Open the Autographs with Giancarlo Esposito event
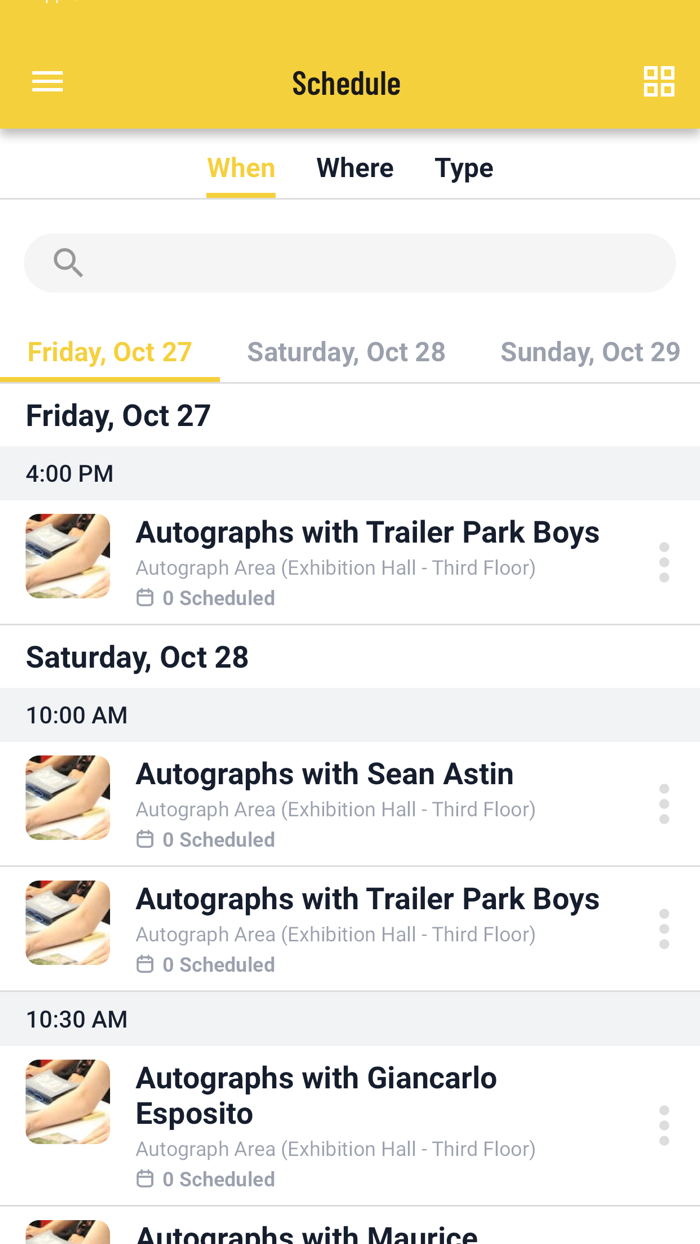 pyautogui.click(x=315, y=1096)
